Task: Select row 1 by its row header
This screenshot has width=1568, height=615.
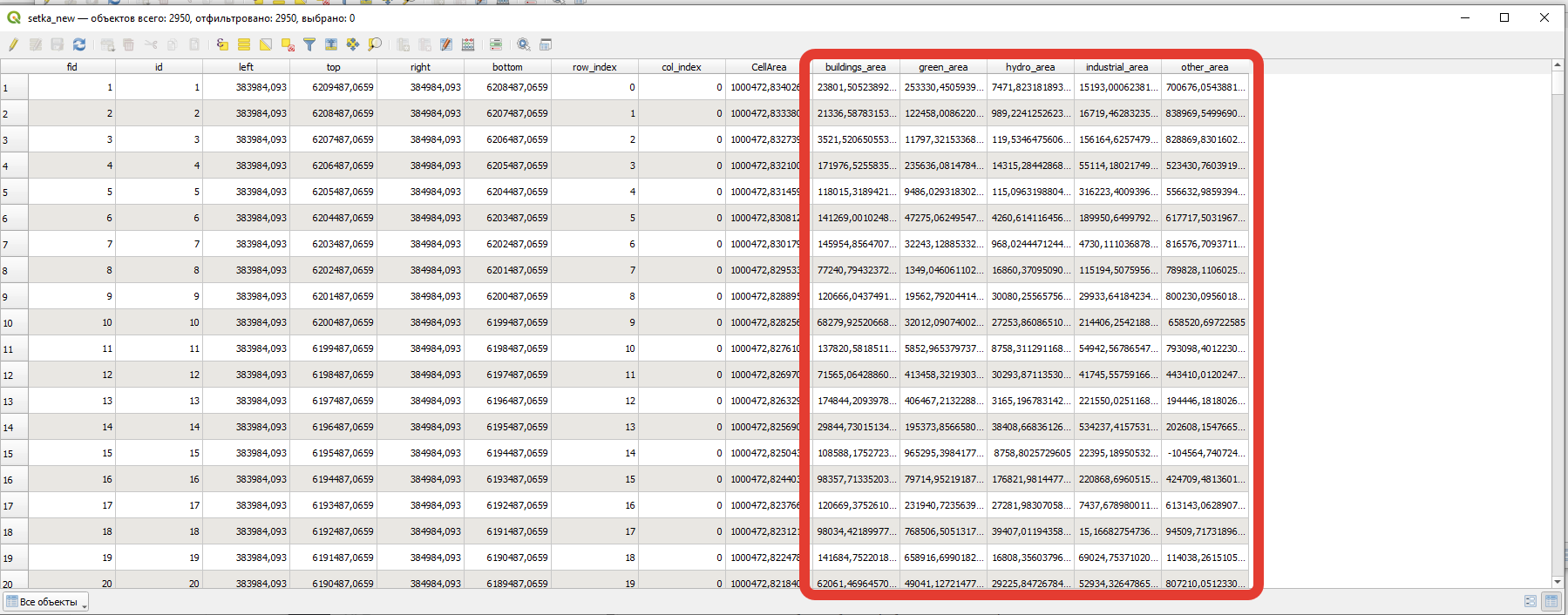Action: point(14,87)
